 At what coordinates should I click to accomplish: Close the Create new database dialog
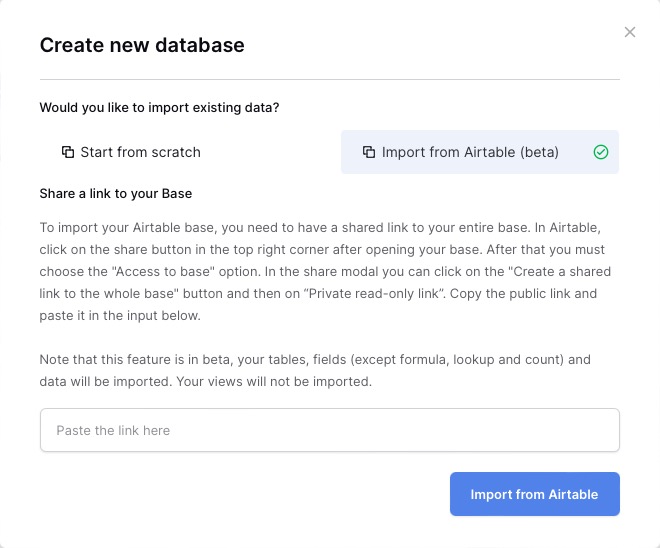click(630, 32)
